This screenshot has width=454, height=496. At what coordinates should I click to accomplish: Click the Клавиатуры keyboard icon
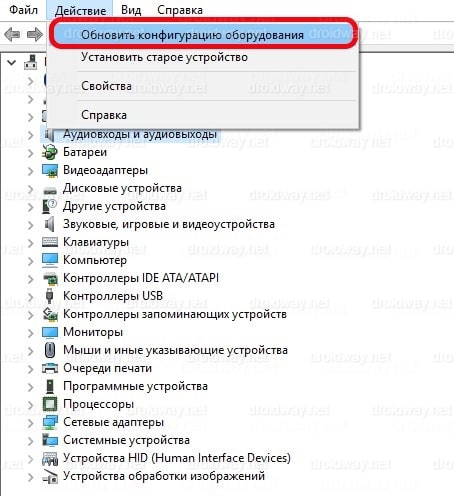coord(50,242)
